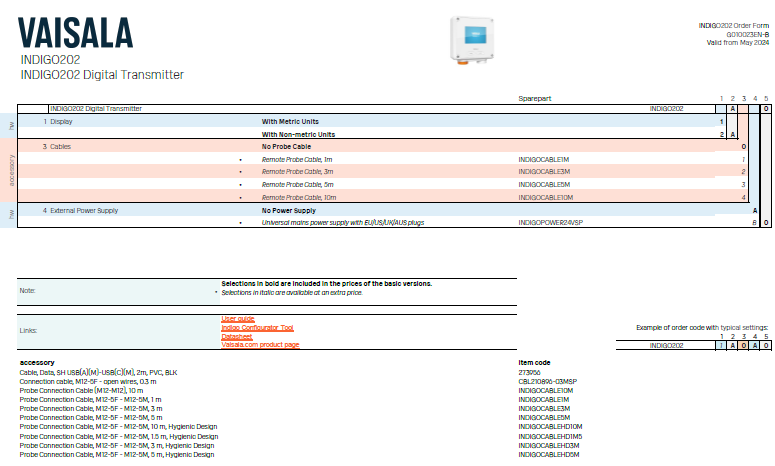The height and width of the screenshot is (466, 775).
Task: Click item code INDIGOCABLEHD1M5
Action: [x=550, y=436]
